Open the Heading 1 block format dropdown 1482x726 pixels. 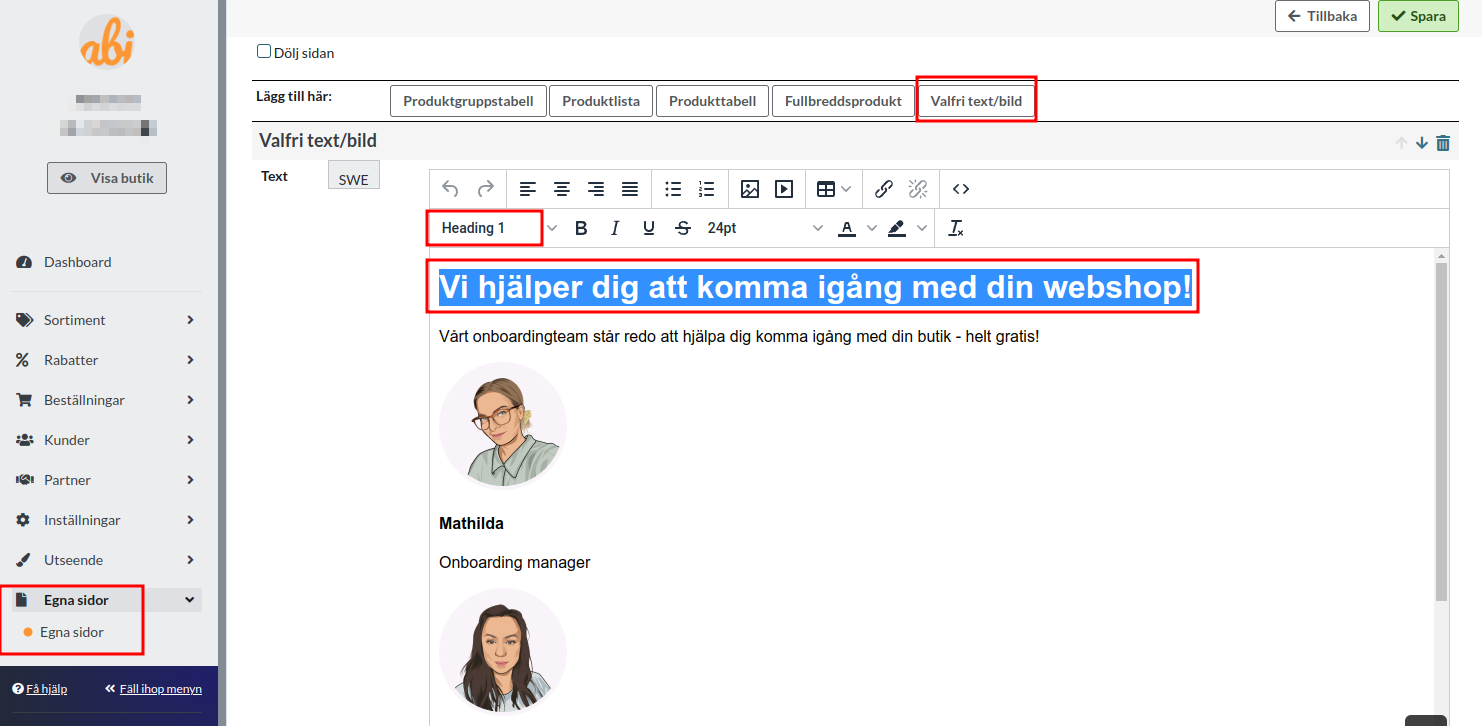pyautogui.click(x=495, y=228)
